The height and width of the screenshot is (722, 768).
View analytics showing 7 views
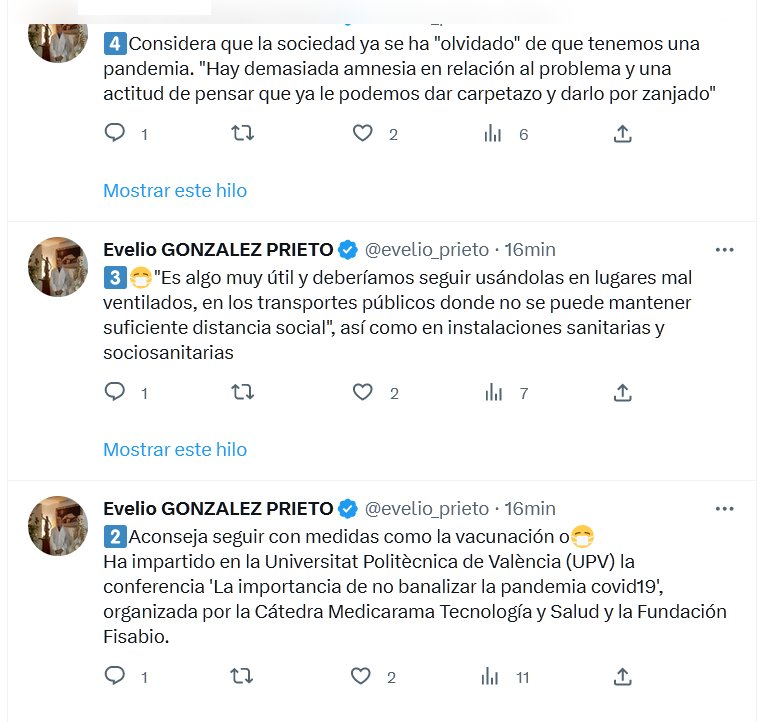493,393
